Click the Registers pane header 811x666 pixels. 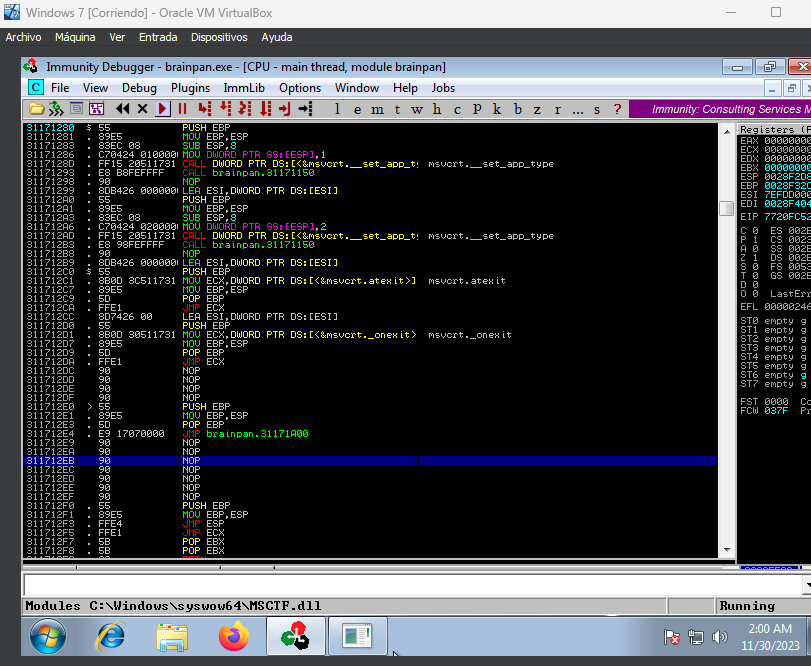pos(774,129)
